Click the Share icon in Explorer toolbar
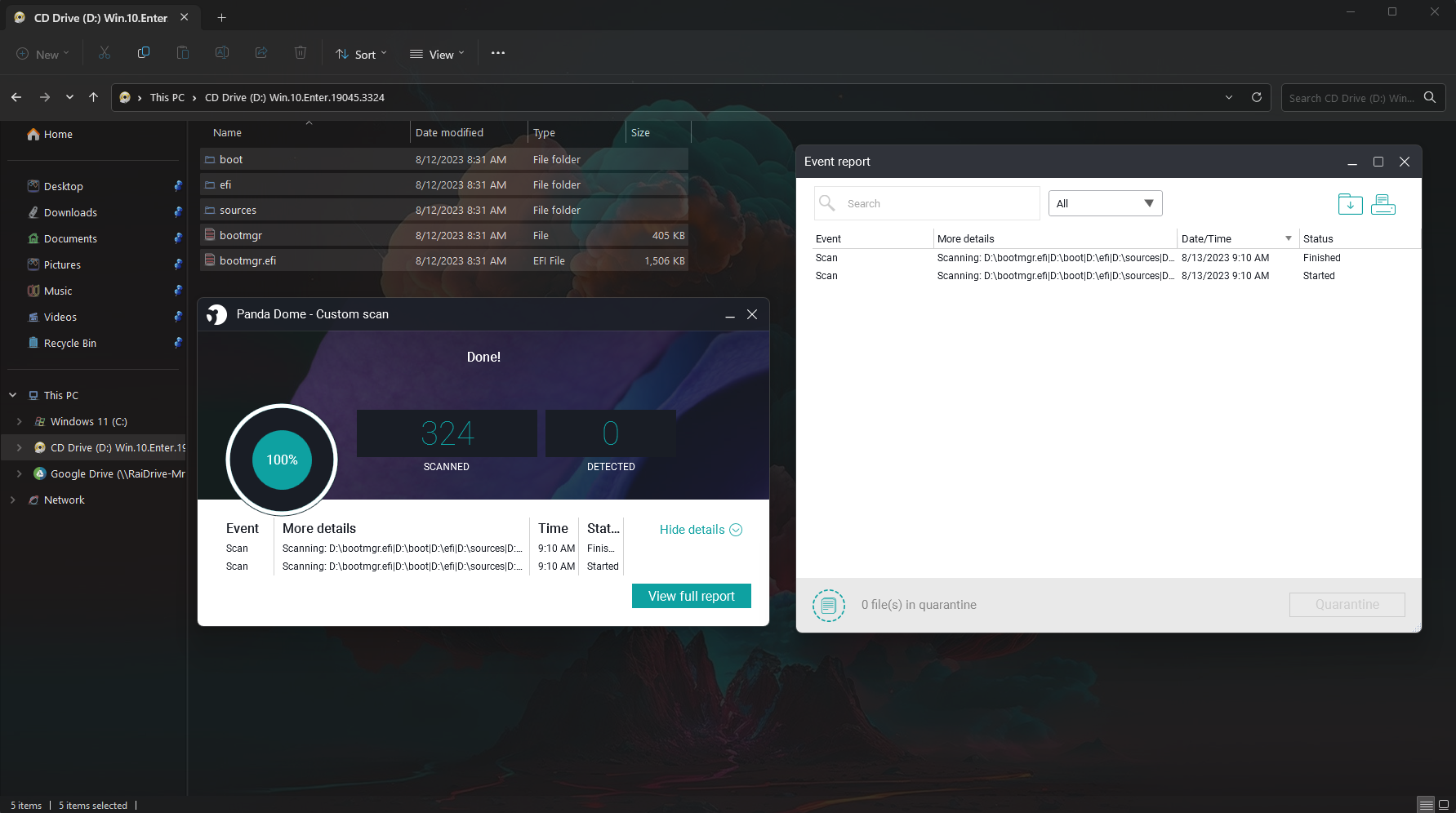This screenshot has height=813, width=1456. [261, 53]
